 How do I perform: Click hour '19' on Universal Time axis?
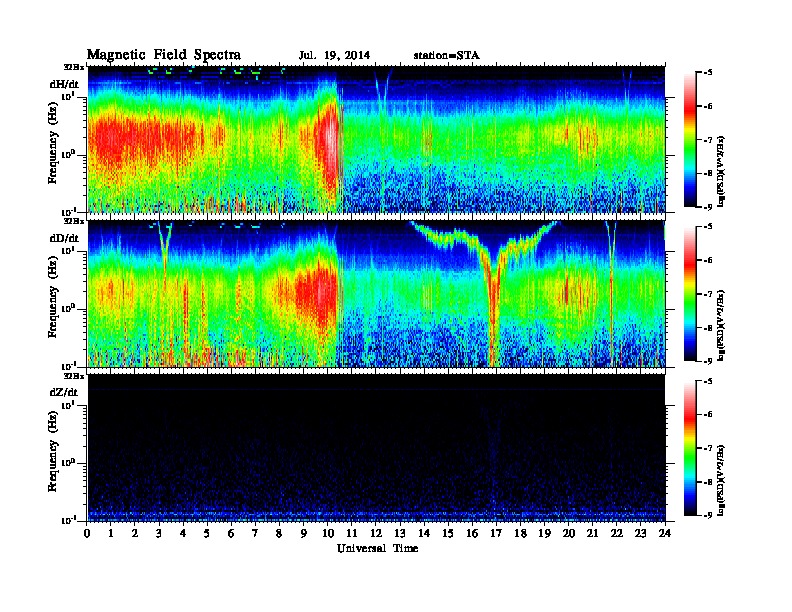point(544,533)
